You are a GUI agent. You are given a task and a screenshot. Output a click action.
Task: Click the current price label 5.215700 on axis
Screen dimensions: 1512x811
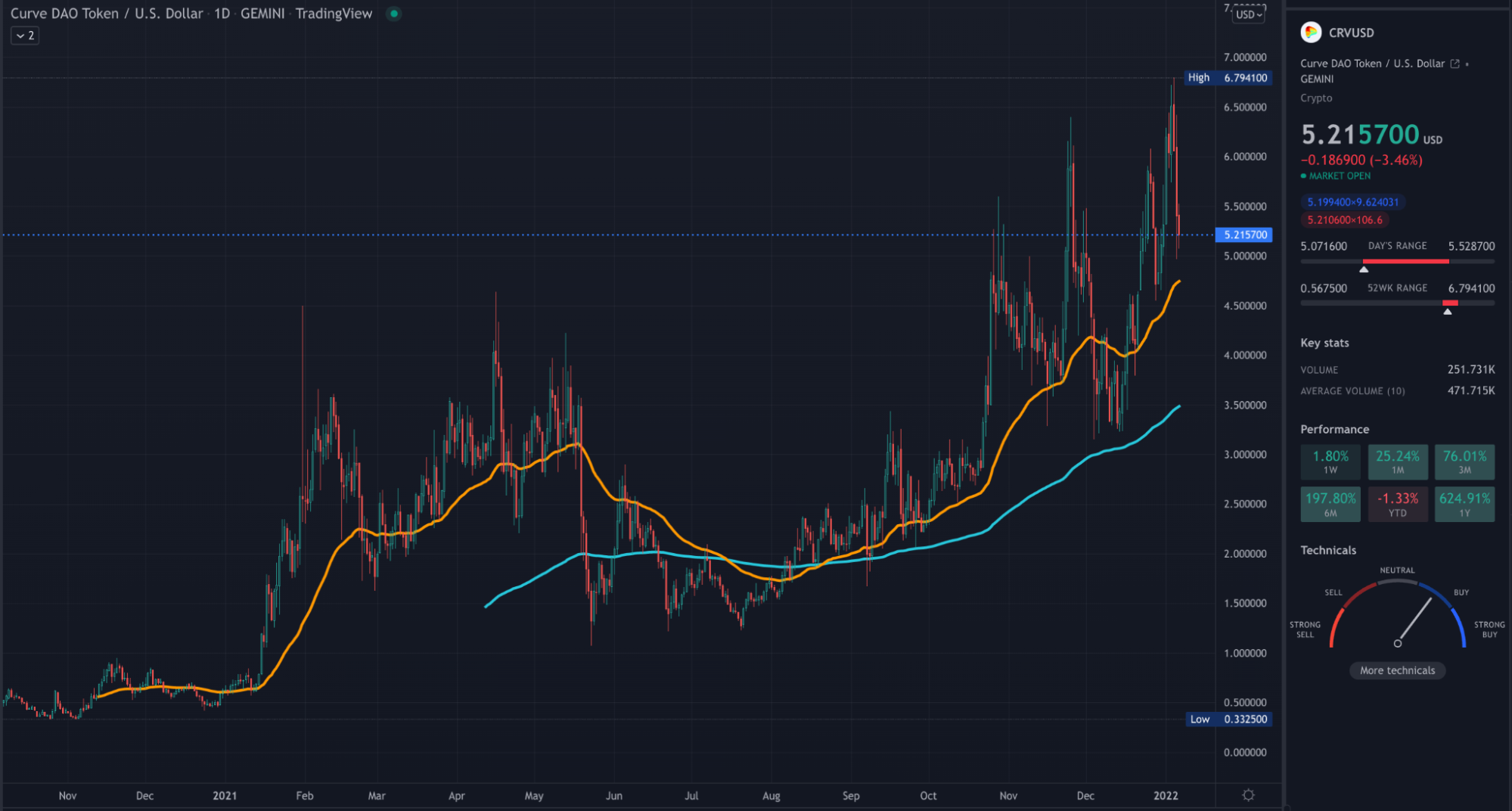1244,235
